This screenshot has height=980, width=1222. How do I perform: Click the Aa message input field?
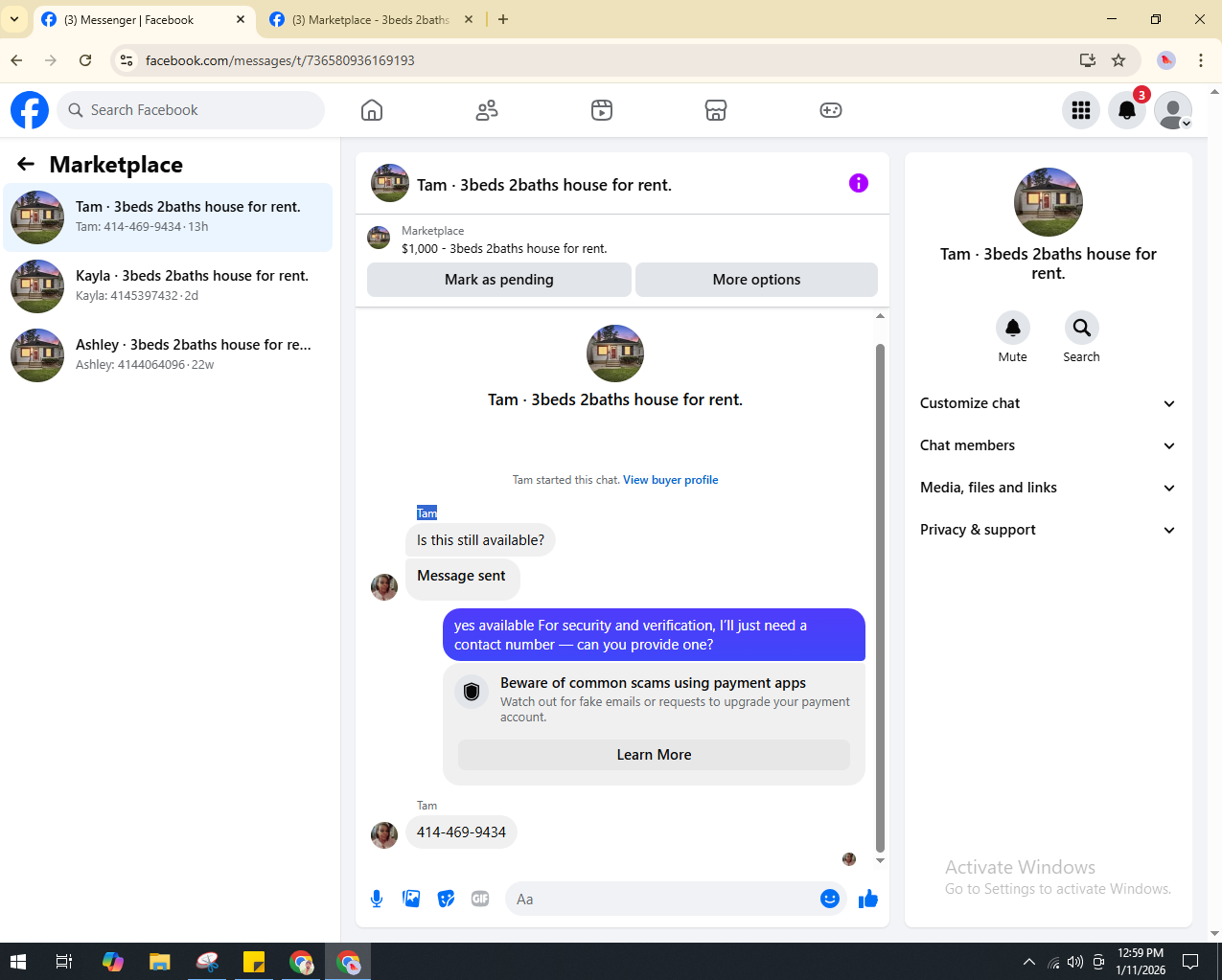click(x=661, y=899)
